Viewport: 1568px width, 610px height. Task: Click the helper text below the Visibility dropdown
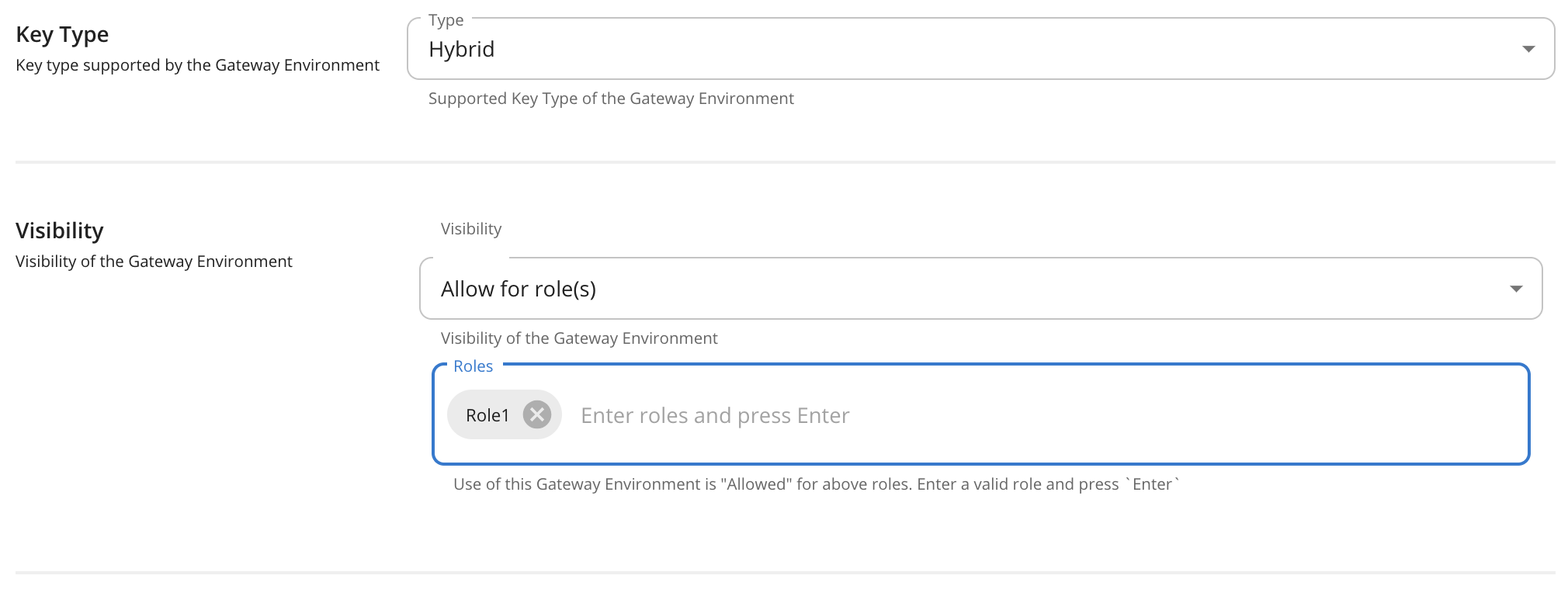[x=579, y=338]
